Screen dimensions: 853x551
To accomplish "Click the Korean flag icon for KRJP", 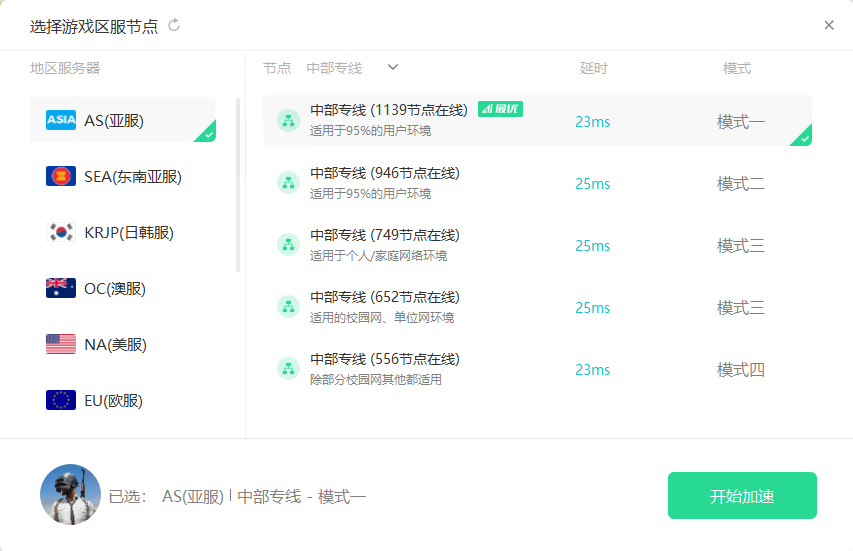I will [x=61, y=232].
